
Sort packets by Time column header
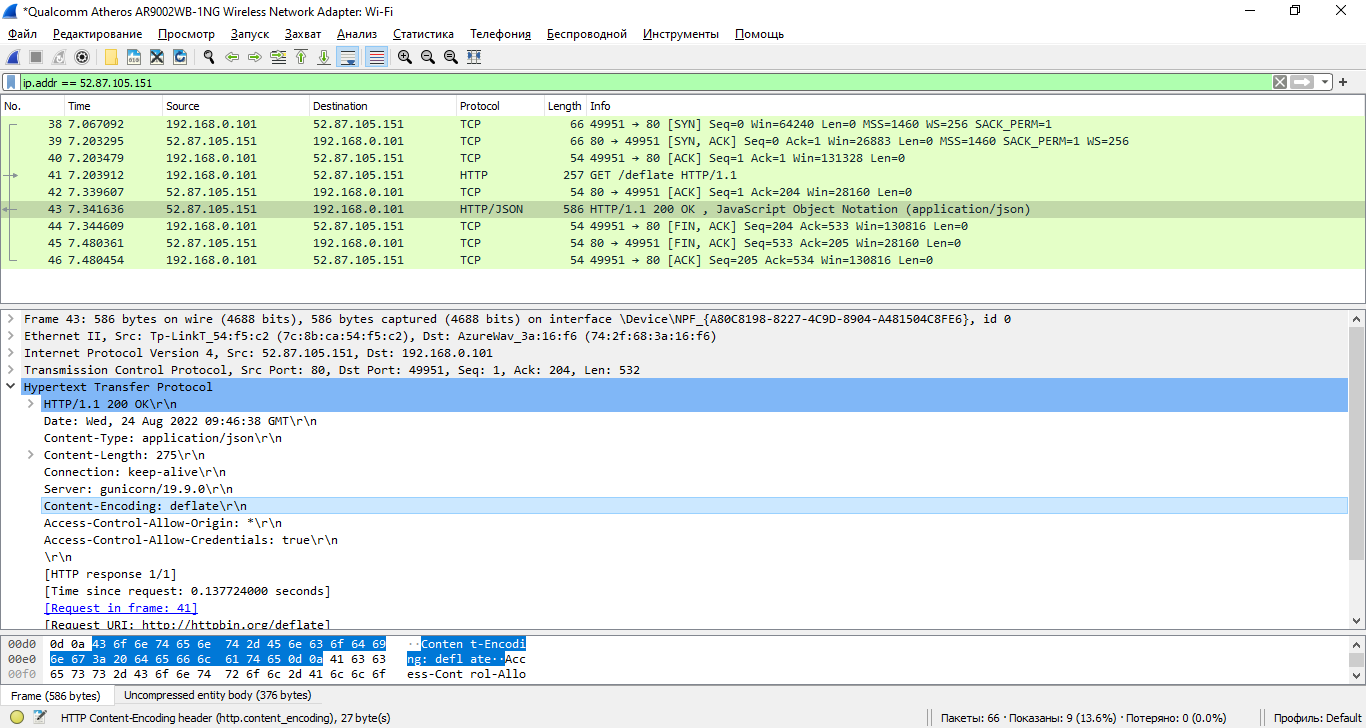pos(113,106)
